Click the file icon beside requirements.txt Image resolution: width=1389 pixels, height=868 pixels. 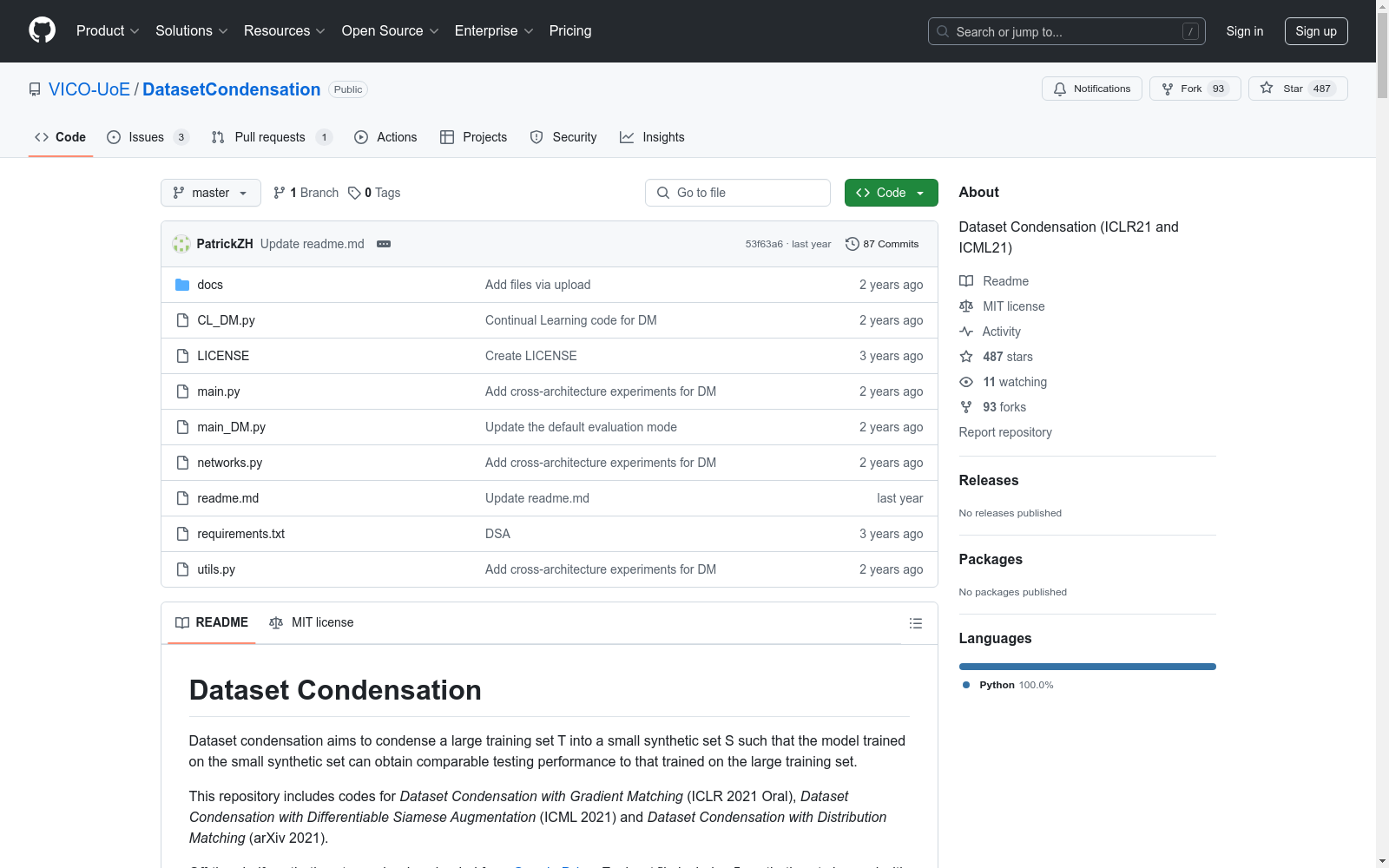(x=182, y=534)
